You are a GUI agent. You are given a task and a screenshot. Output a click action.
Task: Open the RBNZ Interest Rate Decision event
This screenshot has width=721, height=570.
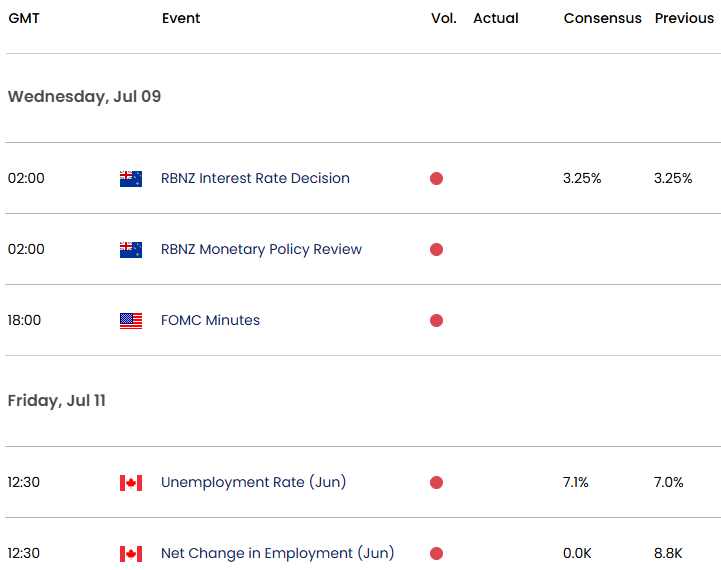(255, 179)
